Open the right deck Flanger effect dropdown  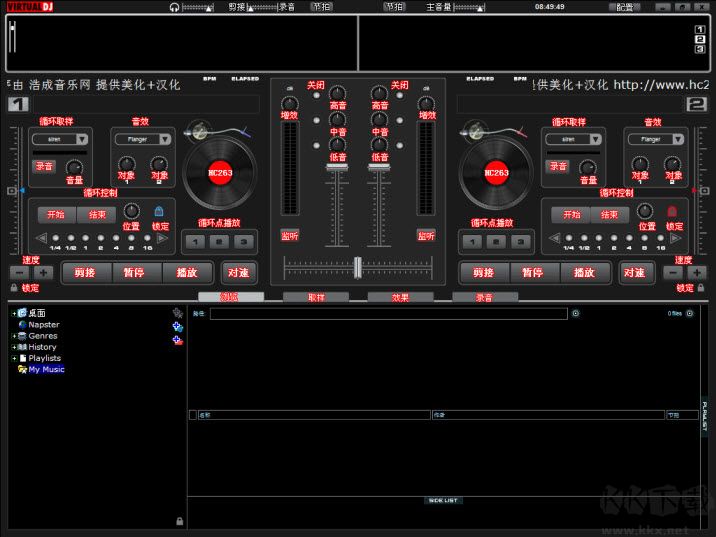(656, 140)
